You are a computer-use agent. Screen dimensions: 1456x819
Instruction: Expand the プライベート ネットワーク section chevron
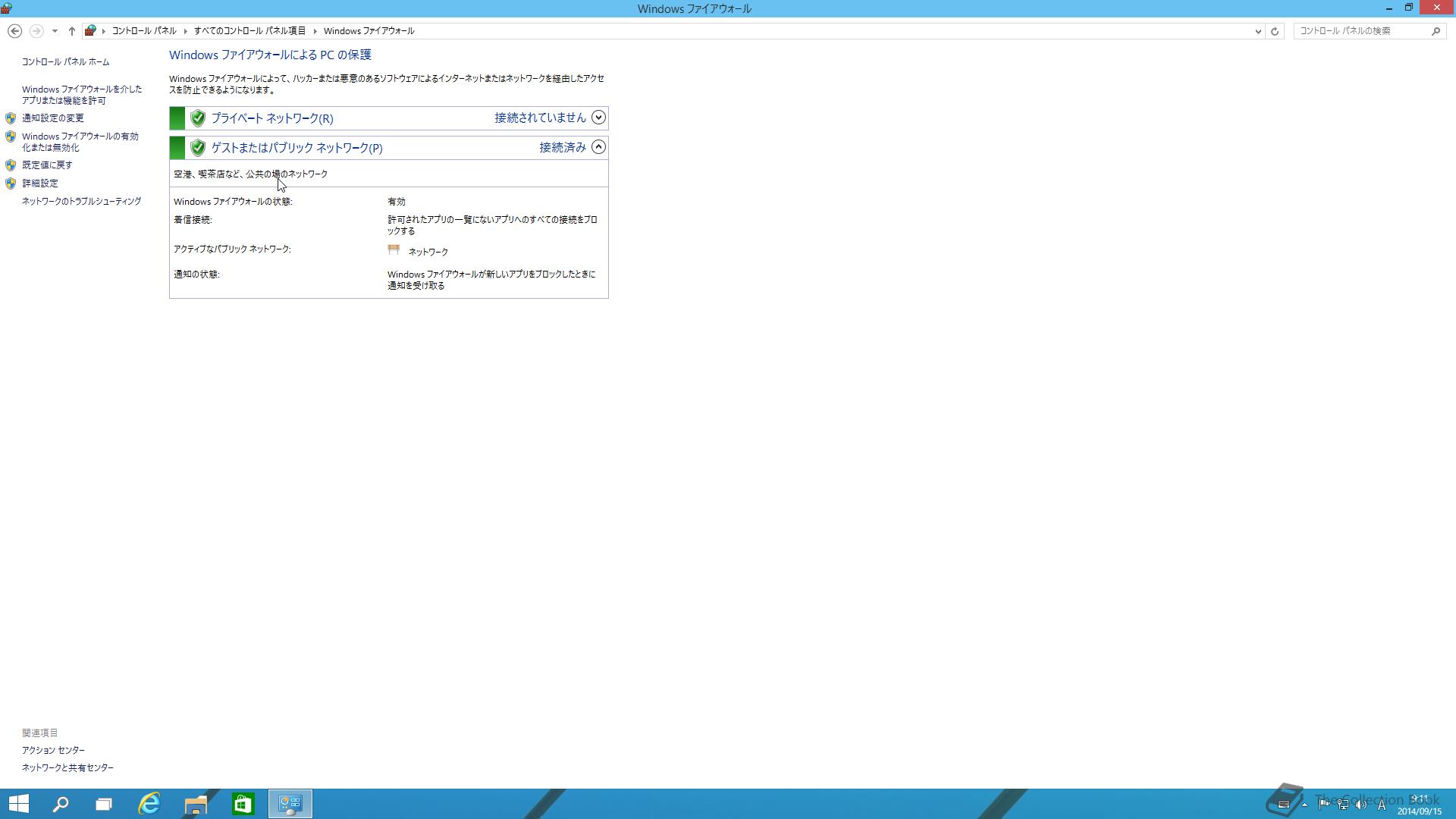[x=598, y=118]
